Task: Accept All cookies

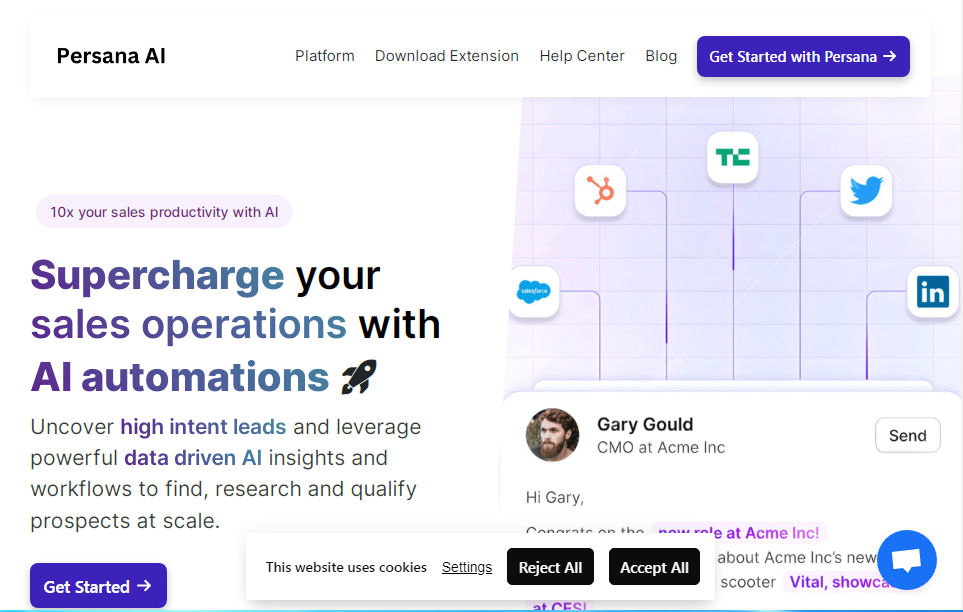Action: (x=654, y=567)
